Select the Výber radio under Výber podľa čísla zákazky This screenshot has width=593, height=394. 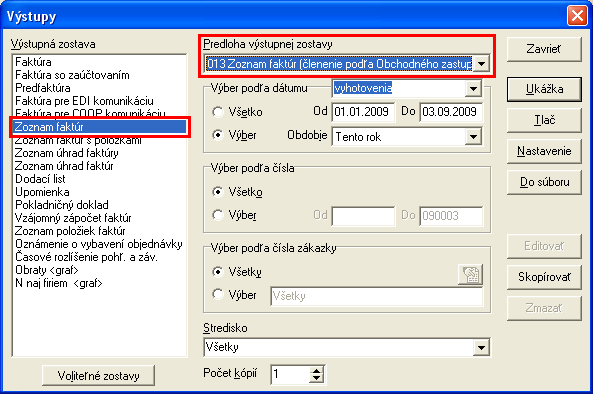(x=218, y=295)
